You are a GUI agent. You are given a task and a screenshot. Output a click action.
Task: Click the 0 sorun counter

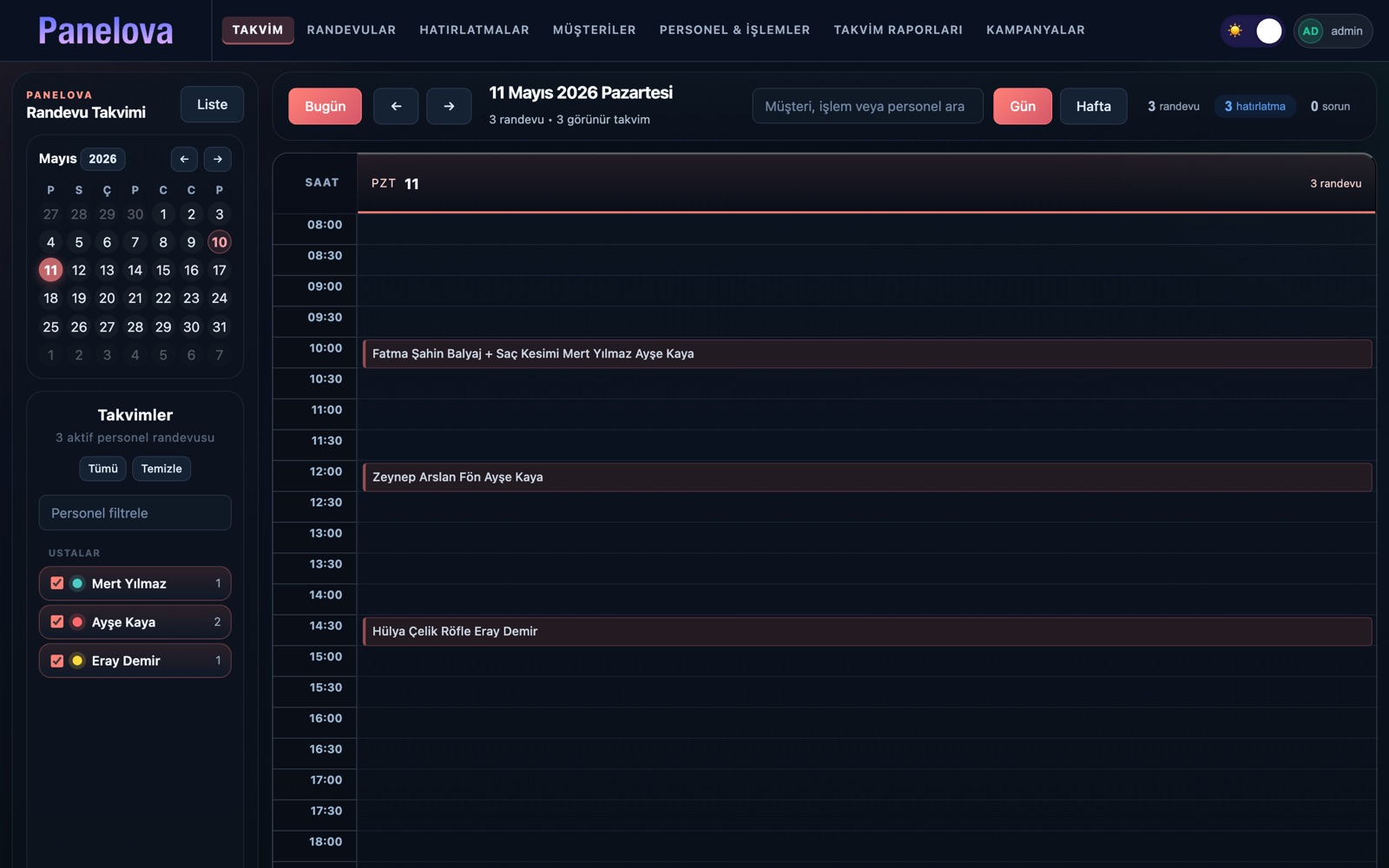click(x=1330, y=106)
